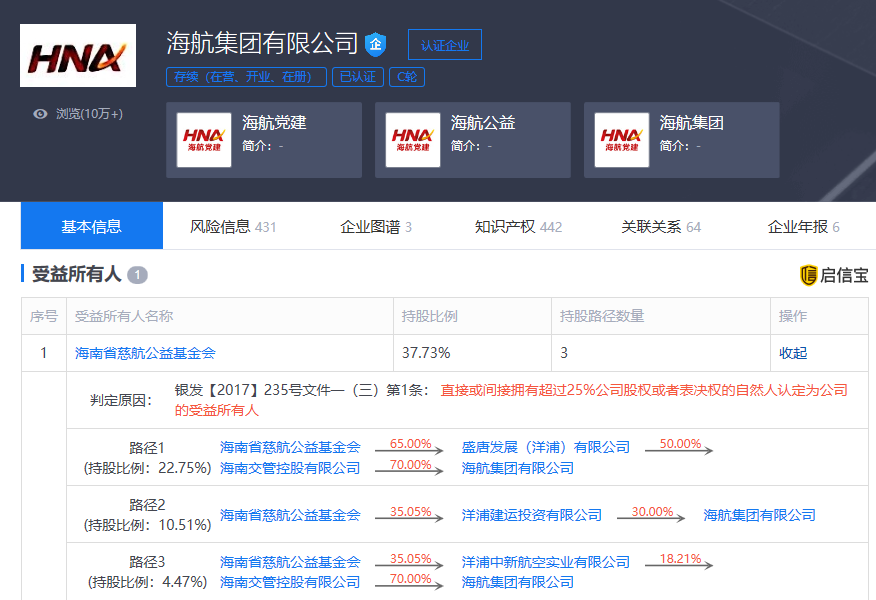Open 海航集团有限公司 link in 路径2
The width and height of the screenshot is (876, 600).
pos(759,515)
